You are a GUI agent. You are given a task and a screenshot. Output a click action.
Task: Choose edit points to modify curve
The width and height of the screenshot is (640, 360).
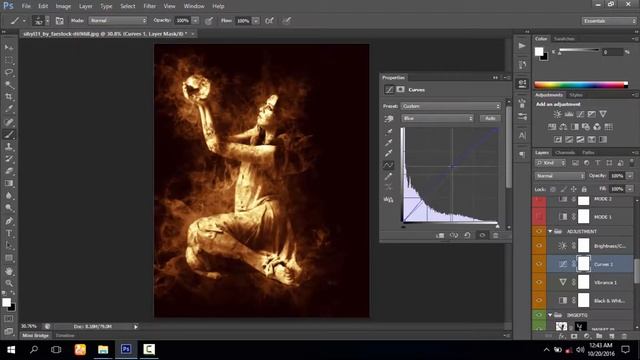pos(389,165)
